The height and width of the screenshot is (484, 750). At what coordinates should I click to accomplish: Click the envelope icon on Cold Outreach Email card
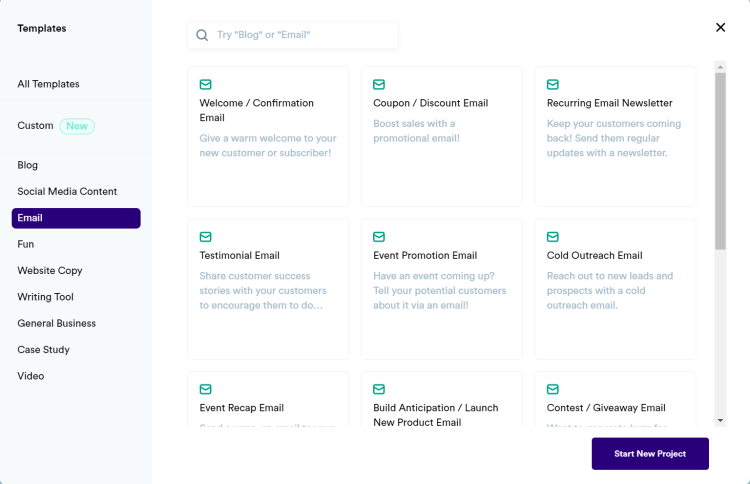coord(552,237)
